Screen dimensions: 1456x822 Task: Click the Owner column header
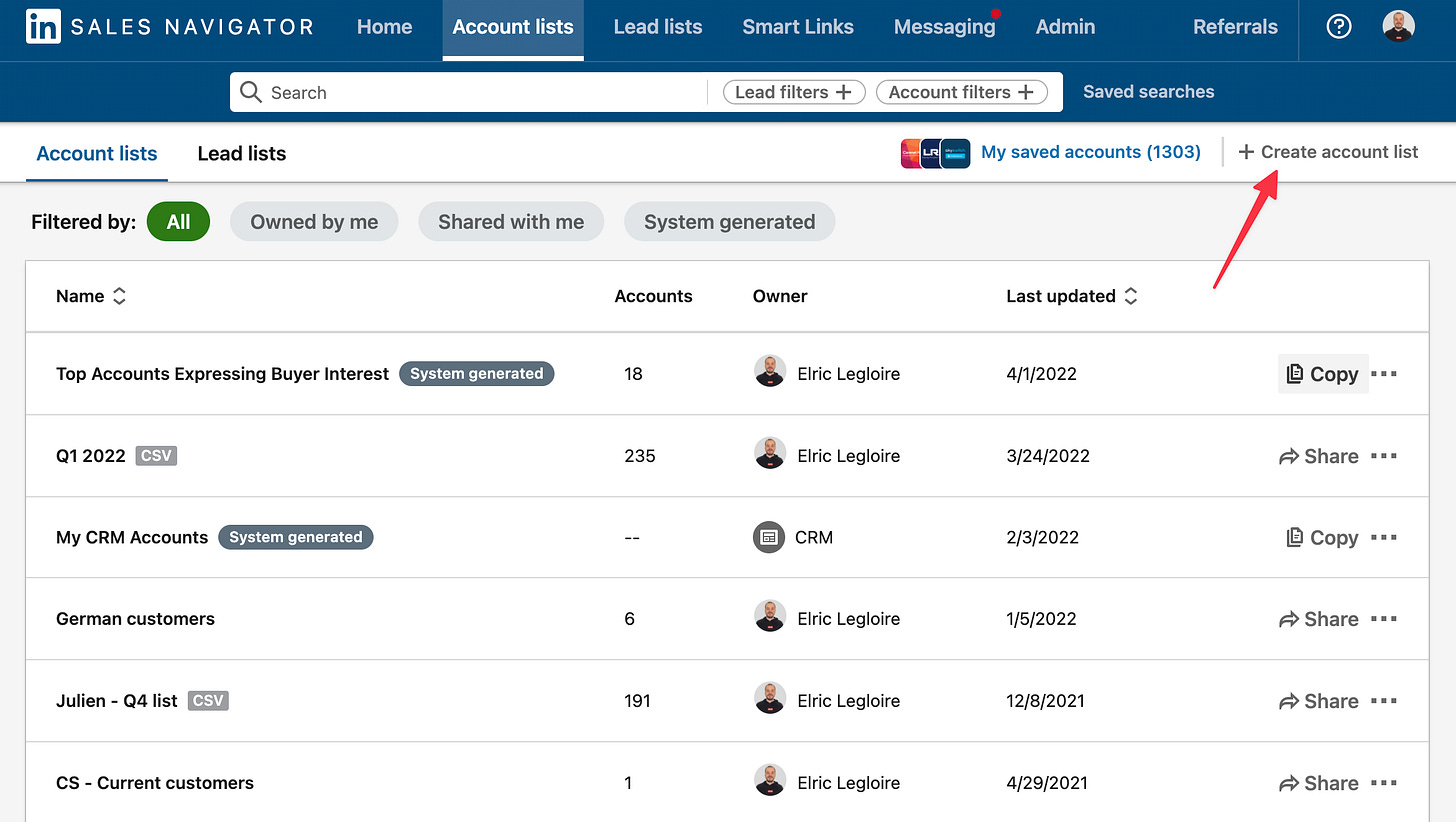[x=780, y=296]
